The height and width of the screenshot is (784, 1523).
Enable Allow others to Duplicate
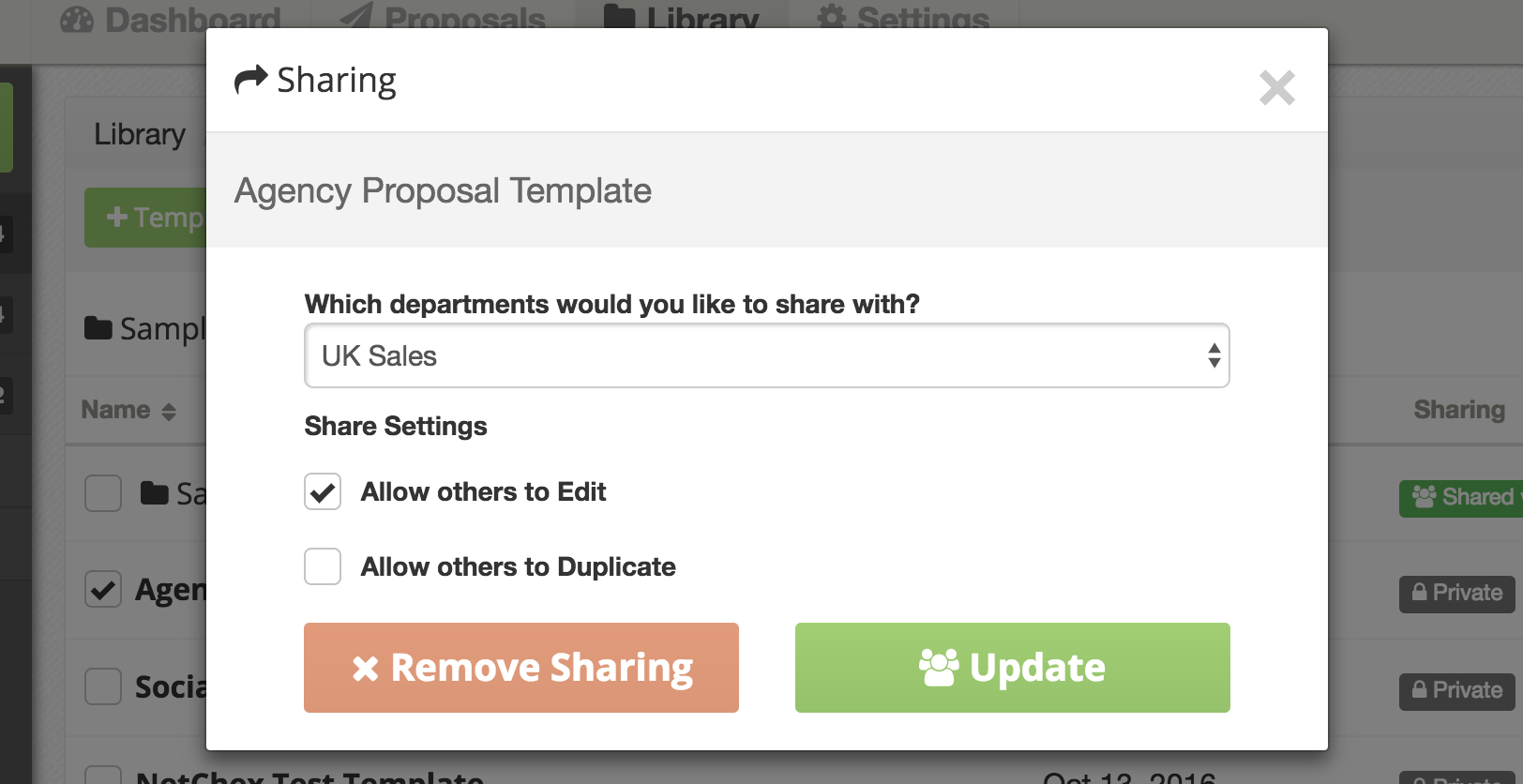click(323, 566)
